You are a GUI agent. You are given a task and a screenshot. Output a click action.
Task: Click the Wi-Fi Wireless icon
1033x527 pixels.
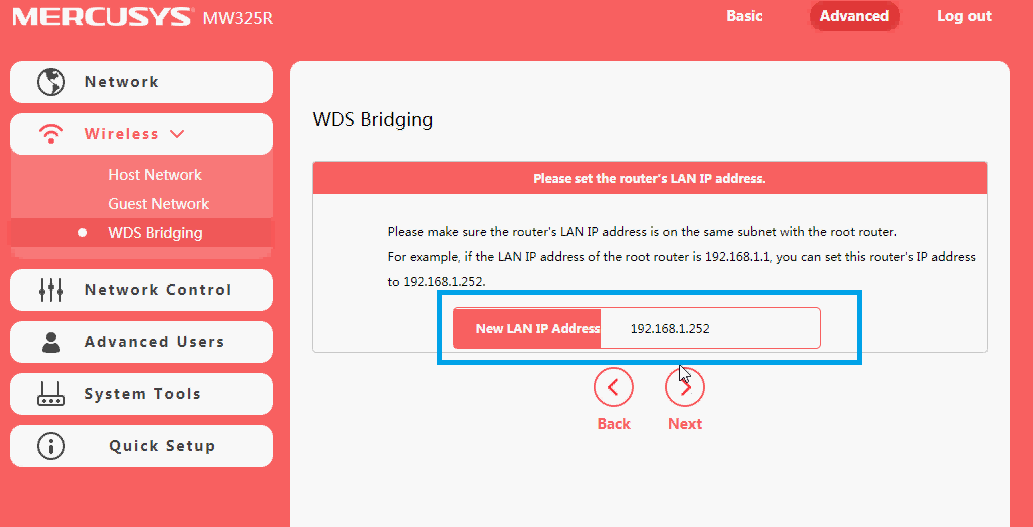(x=50, y=134)
